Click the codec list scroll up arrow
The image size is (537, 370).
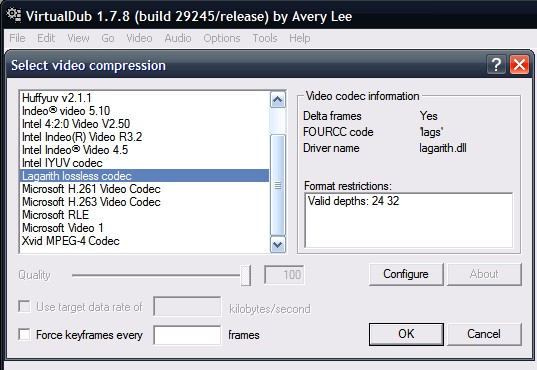[277, 100]
